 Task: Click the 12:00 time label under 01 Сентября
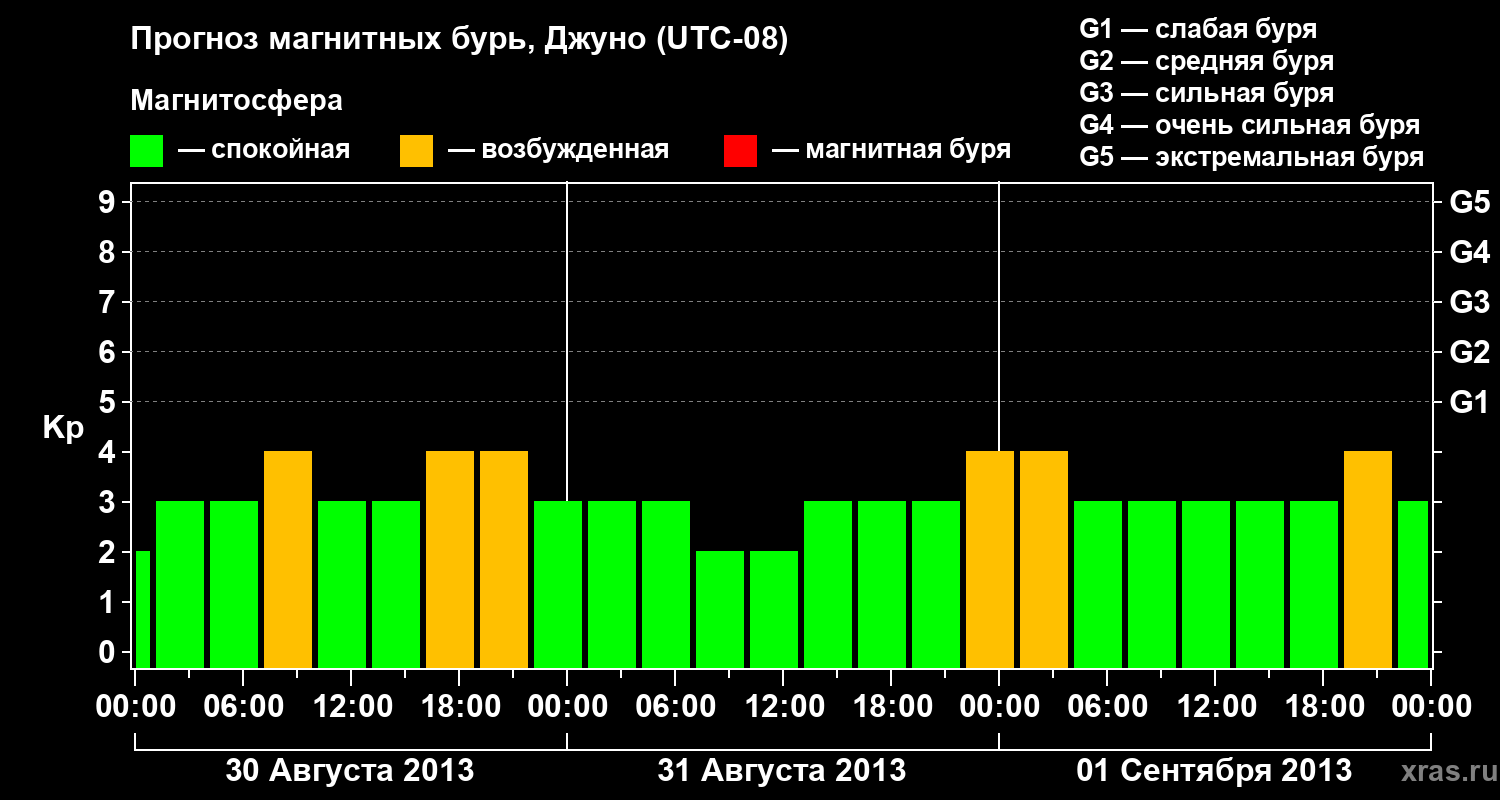tap(1215, 707)
